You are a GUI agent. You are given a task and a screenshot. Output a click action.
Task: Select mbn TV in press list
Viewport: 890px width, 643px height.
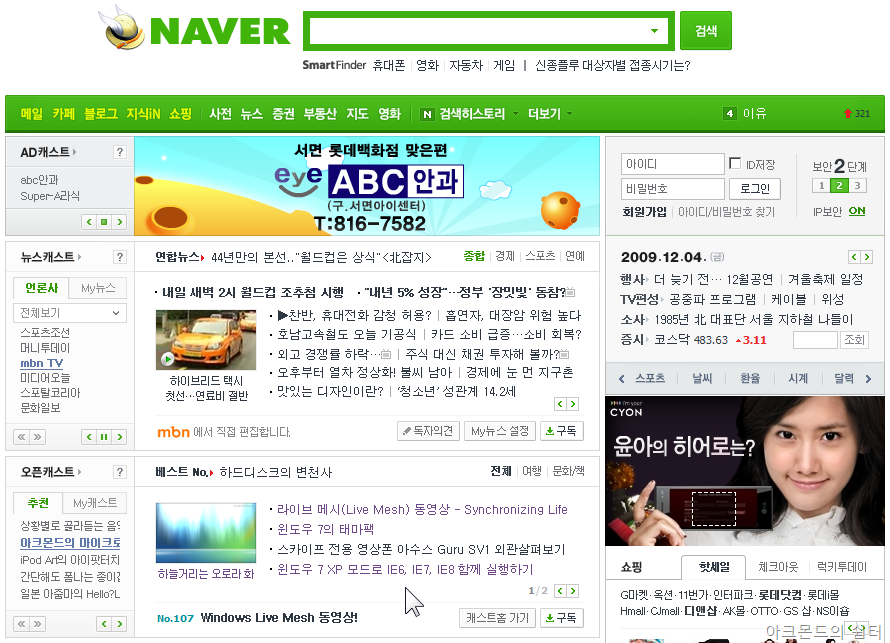[41, 363]
